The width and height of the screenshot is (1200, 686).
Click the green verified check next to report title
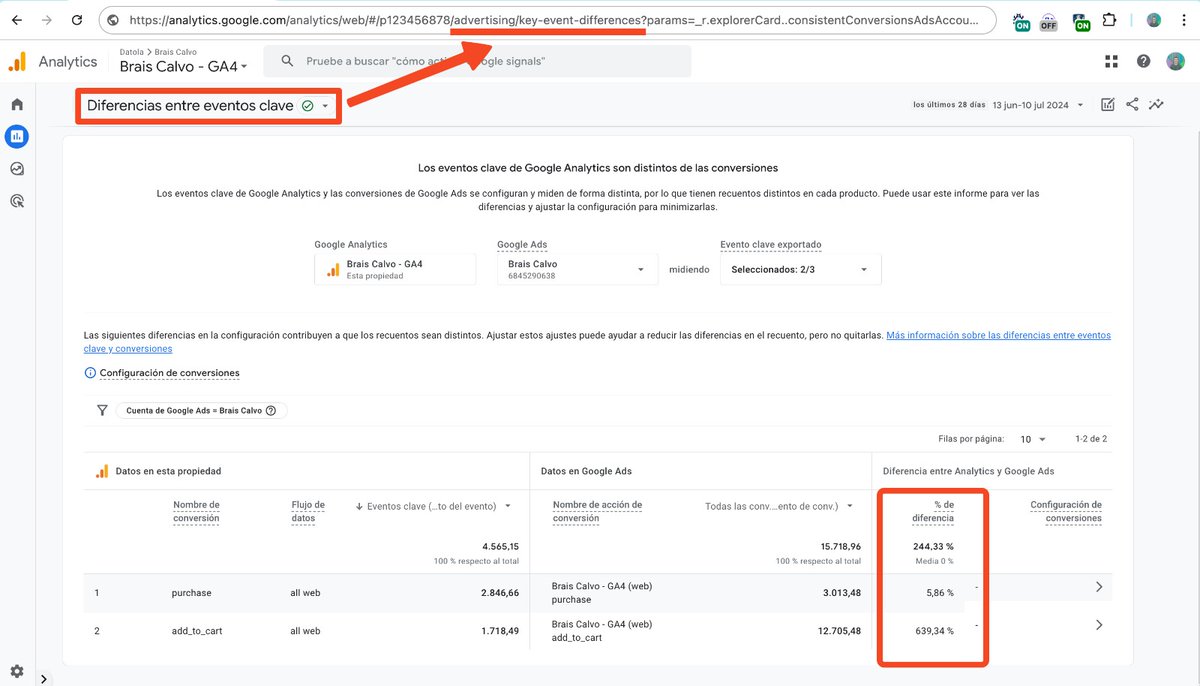pos(307,106)
